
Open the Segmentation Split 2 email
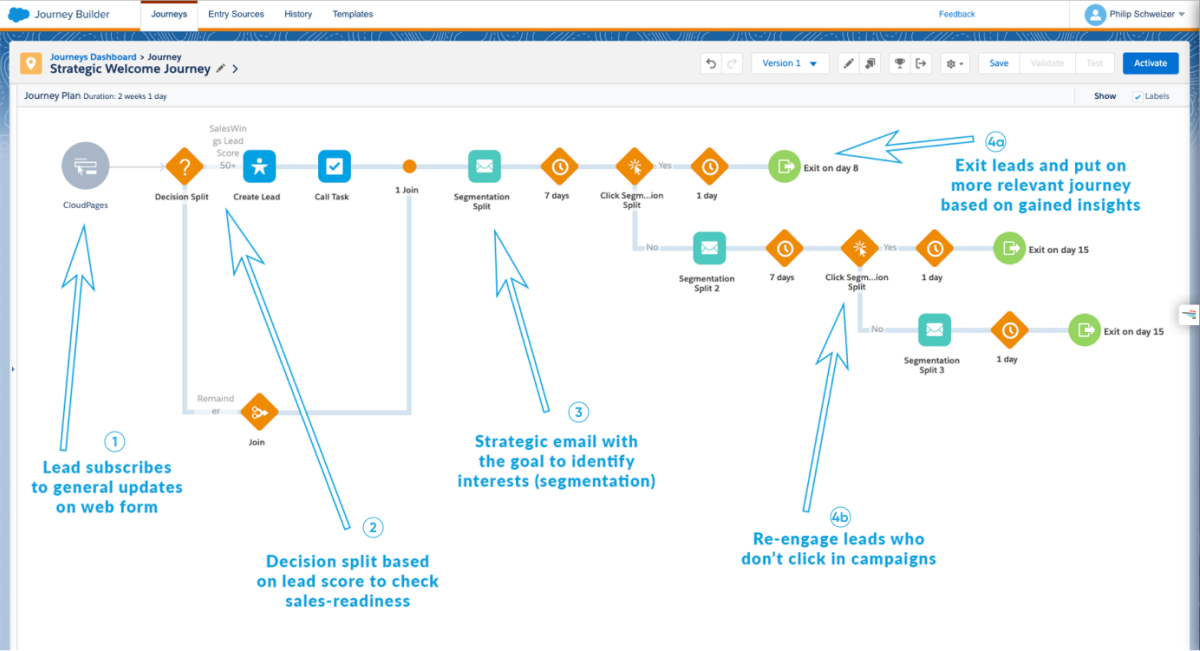(x=708, y=248)
